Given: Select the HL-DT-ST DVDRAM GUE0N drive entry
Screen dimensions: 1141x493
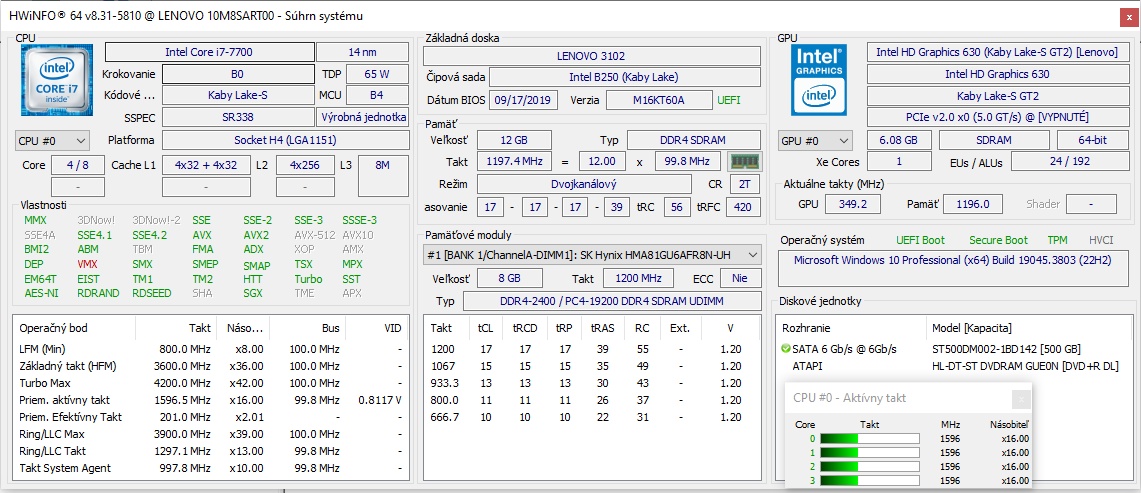Looking at the screenshot, I should tap(955, 366).
